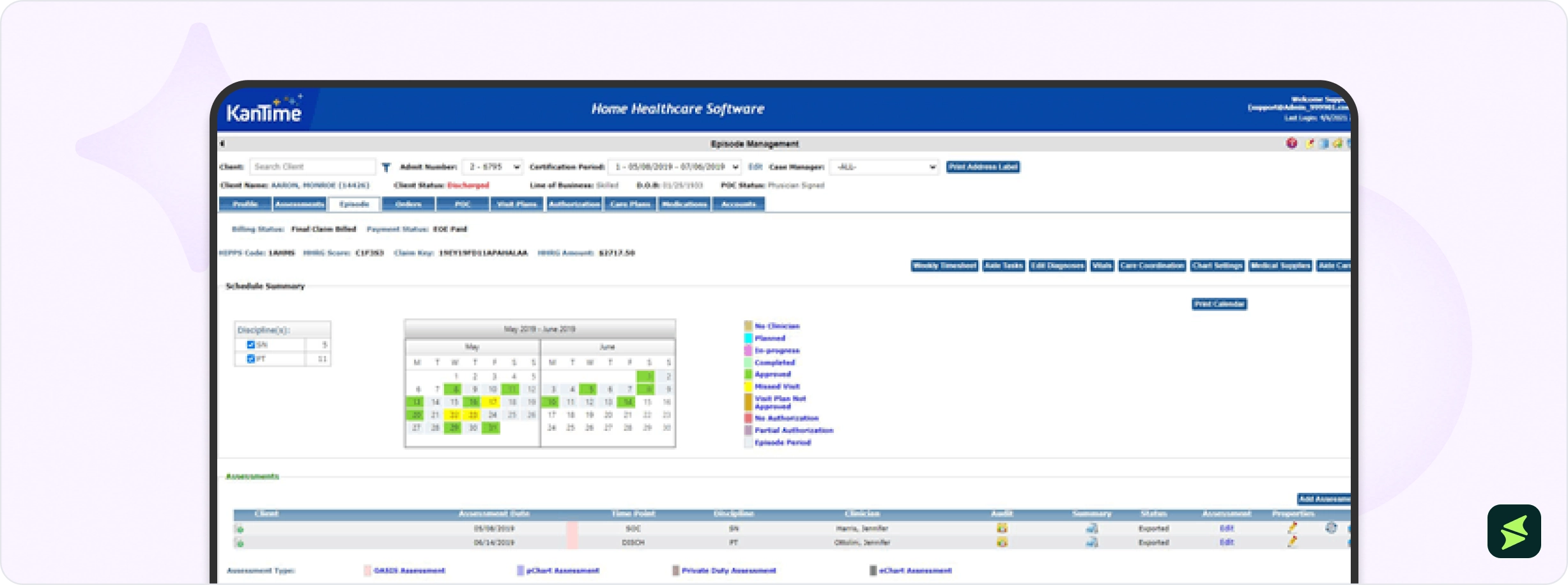
Task: Open the Medications tab
Action: click(x=684, y=204)
